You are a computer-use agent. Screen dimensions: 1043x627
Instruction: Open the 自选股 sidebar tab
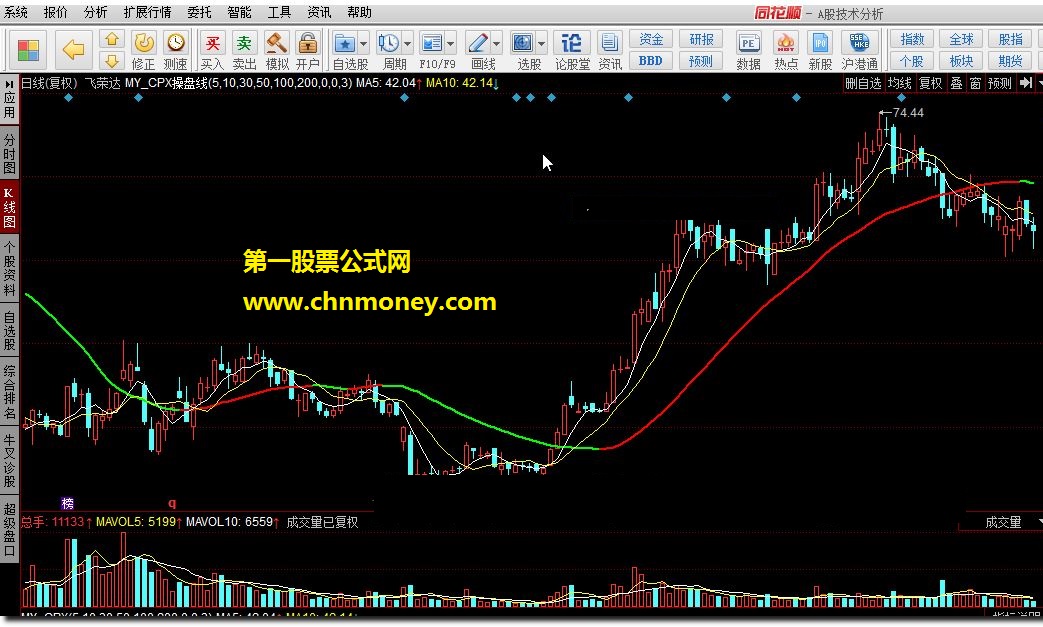9,330
